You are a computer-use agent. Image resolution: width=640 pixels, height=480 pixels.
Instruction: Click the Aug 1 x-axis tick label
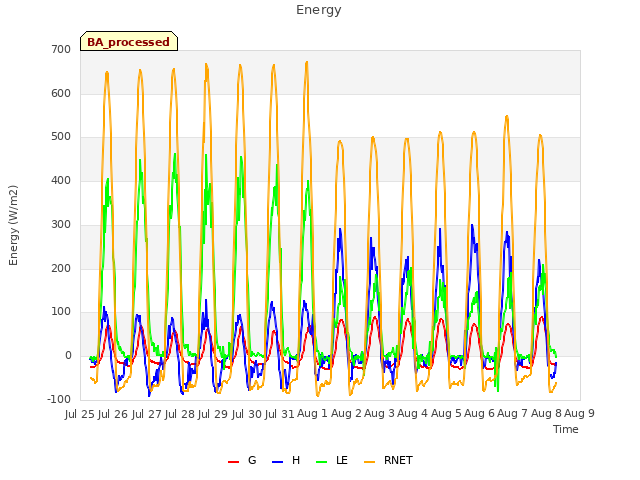click(312, 413)
